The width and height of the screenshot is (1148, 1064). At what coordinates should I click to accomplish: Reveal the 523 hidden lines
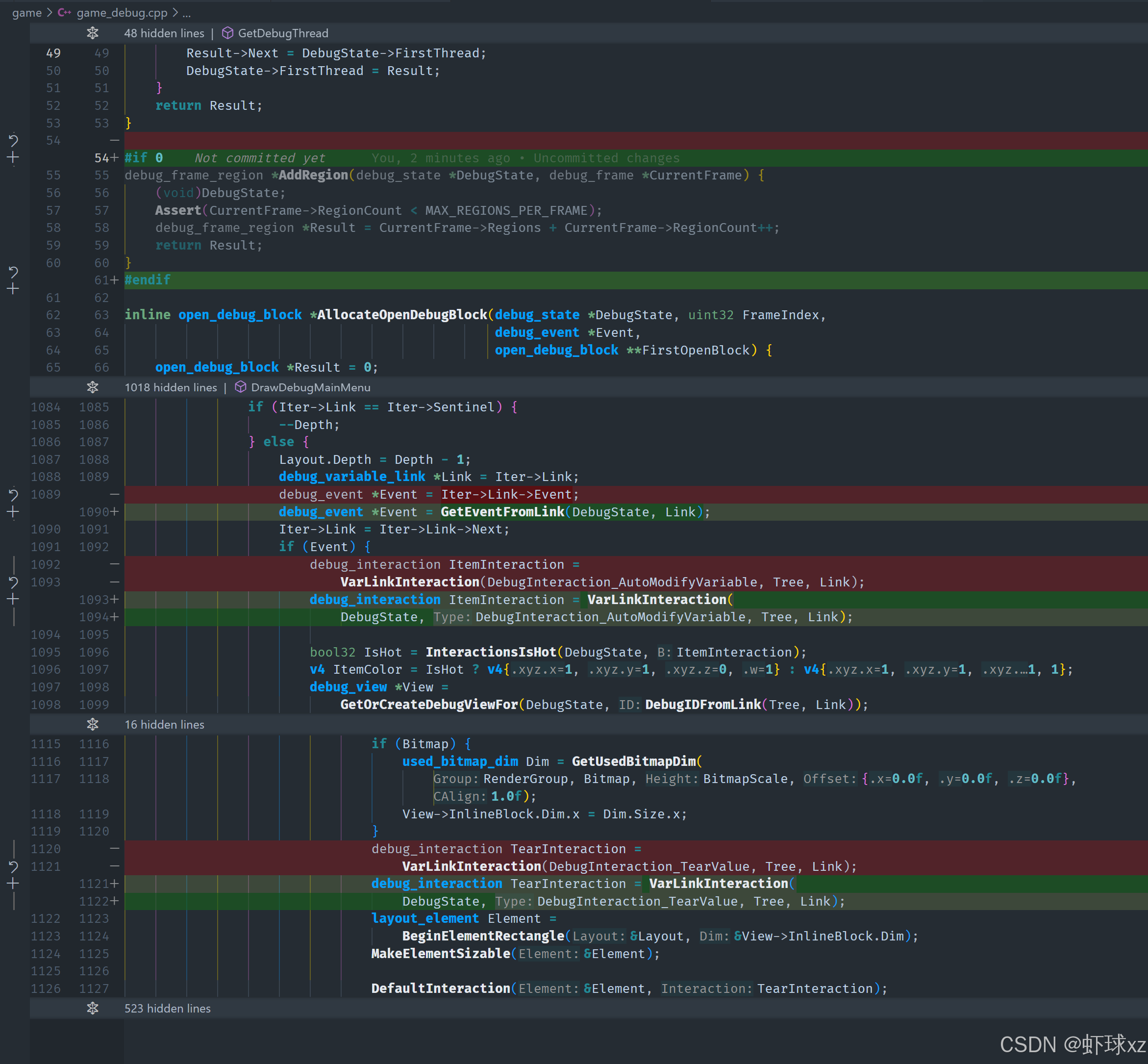(93, 1008)
